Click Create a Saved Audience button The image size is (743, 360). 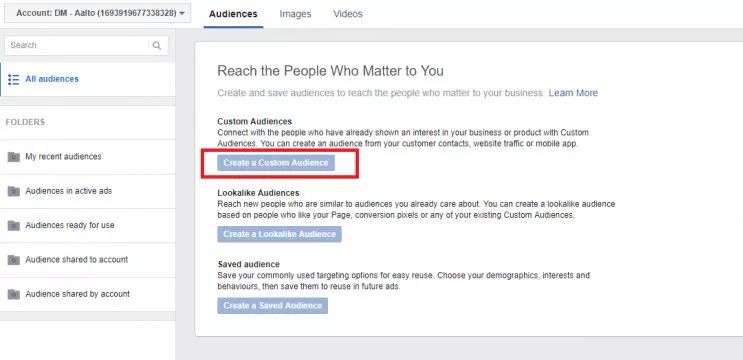(x=272, y=306)
